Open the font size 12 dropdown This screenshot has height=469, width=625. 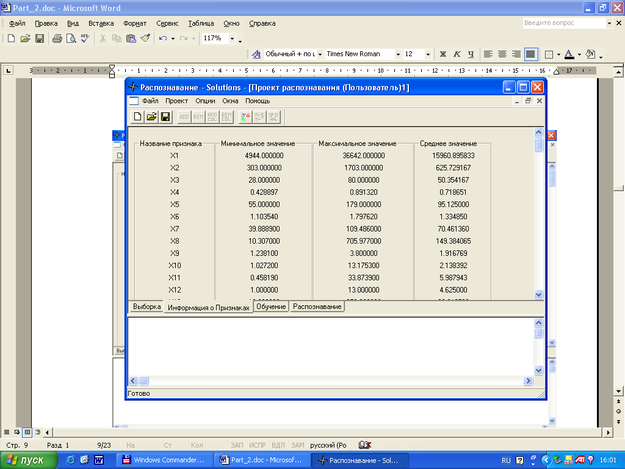429,54
